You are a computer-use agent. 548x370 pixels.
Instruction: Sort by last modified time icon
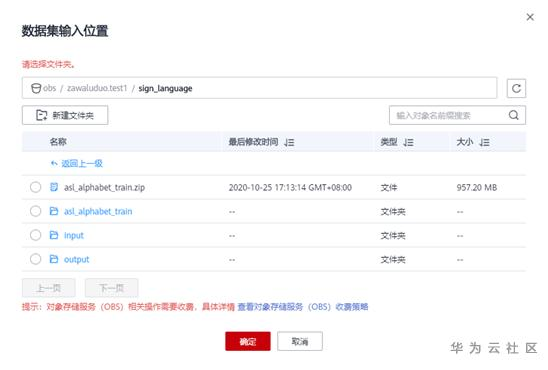(289, 142)
